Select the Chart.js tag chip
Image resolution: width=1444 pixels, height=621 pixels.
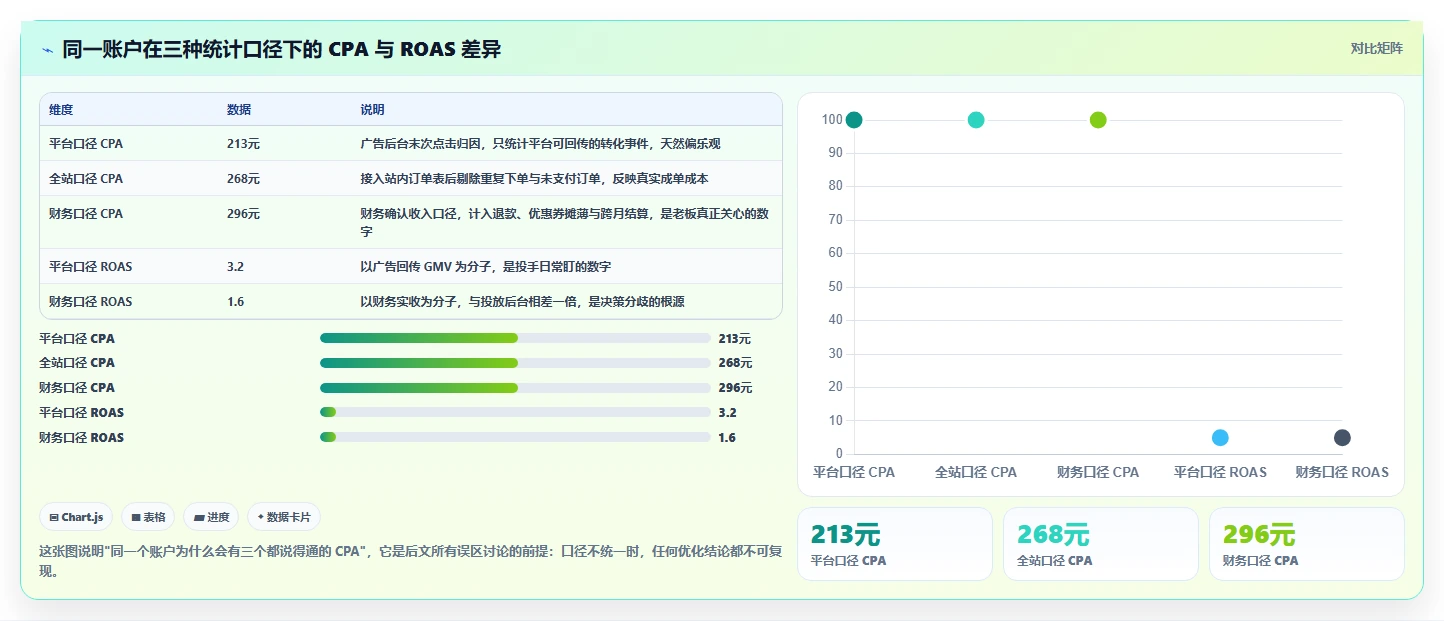coord(76,517)
